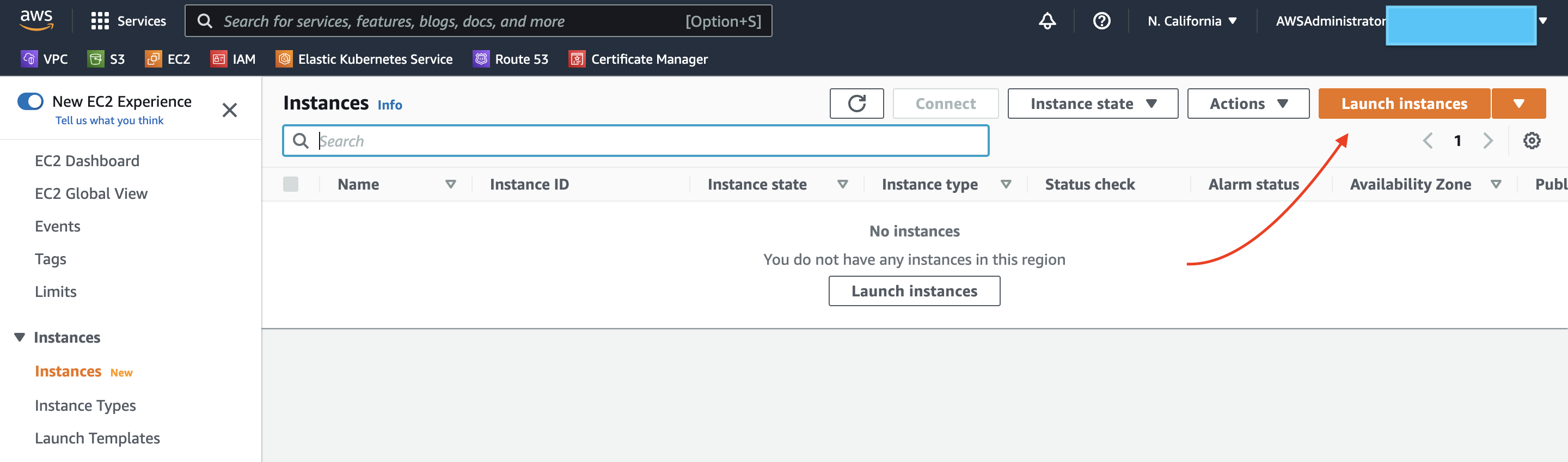
Task: Open the N. California region dropdown
Action: 1192,21
